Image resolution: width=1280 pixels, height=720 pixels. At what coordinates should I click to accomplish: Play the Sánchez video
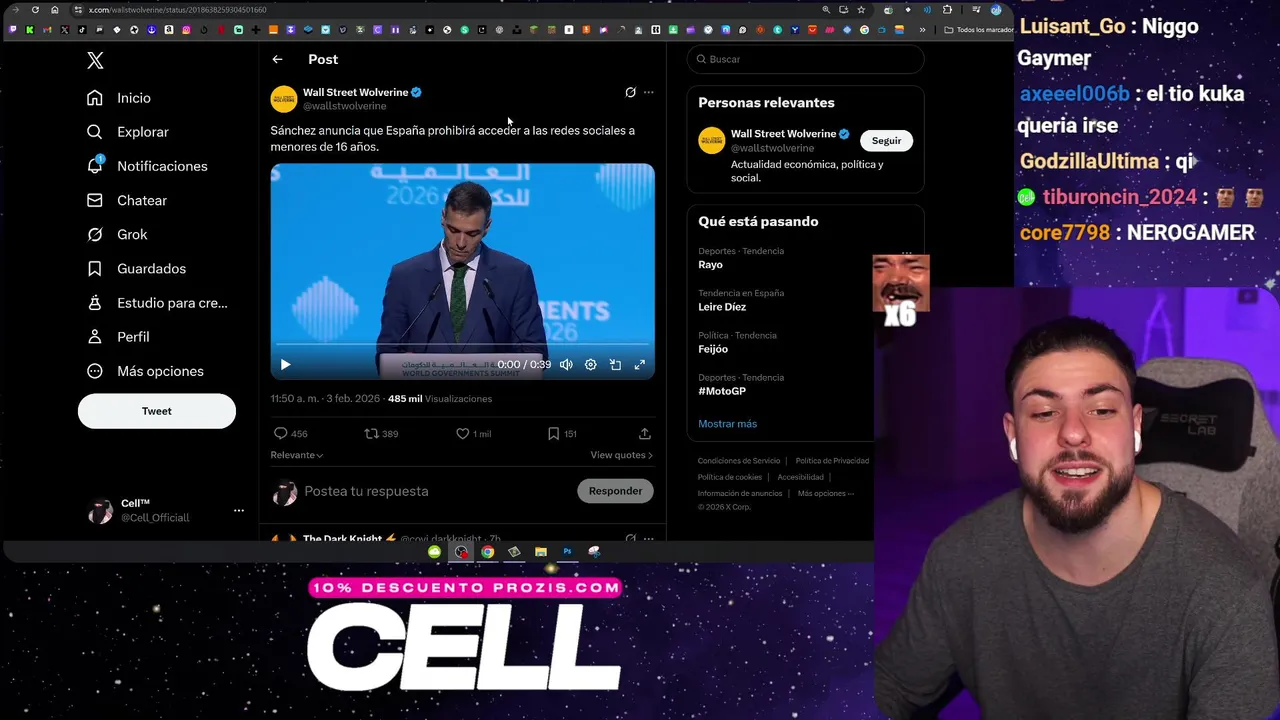tap(285, 365)
